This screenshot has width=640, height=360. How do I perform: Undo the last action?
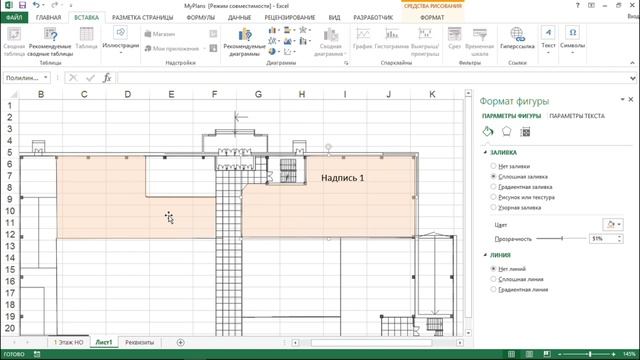click(x=36, y=5)
